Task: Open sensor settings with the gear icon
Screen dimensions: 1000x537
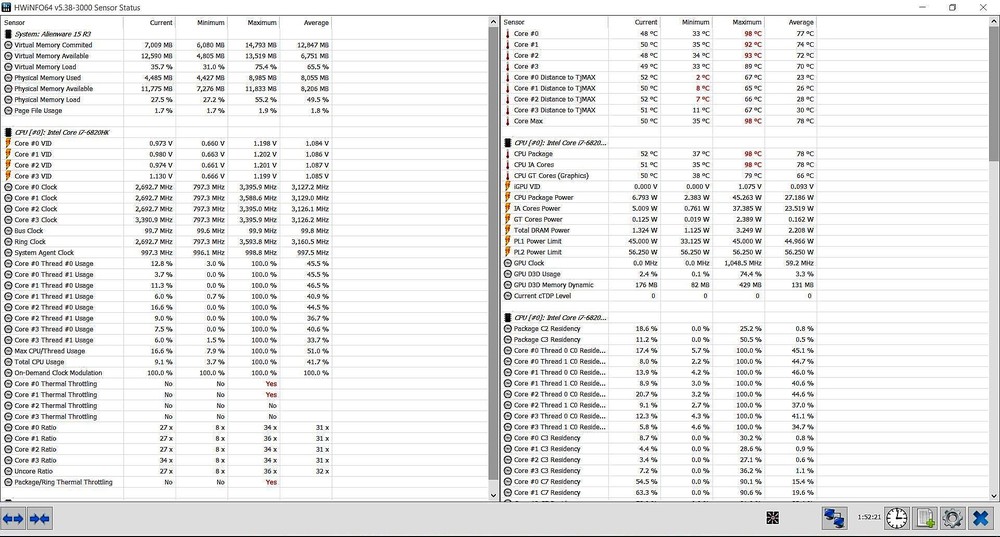Action: [x=952, y=517]
